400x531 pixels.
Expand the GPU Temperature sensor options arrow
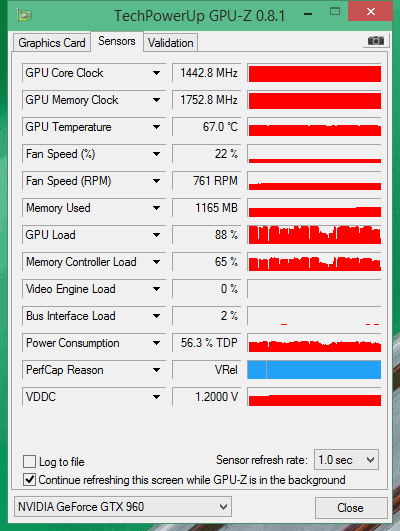[156, 127]
